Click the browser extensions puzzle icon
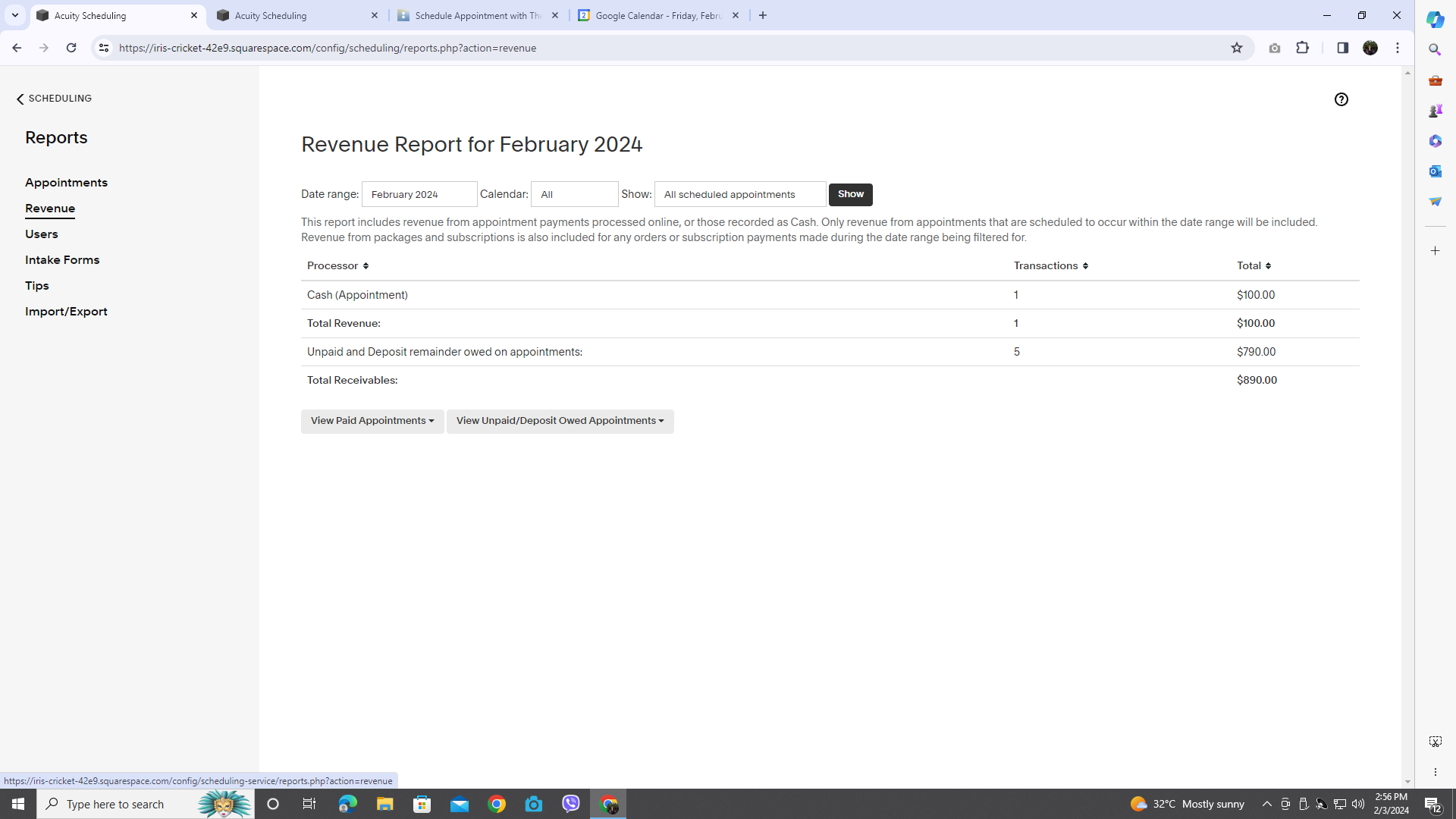1456x819 pixels. pyautogui.click(x=1302, y=48)
